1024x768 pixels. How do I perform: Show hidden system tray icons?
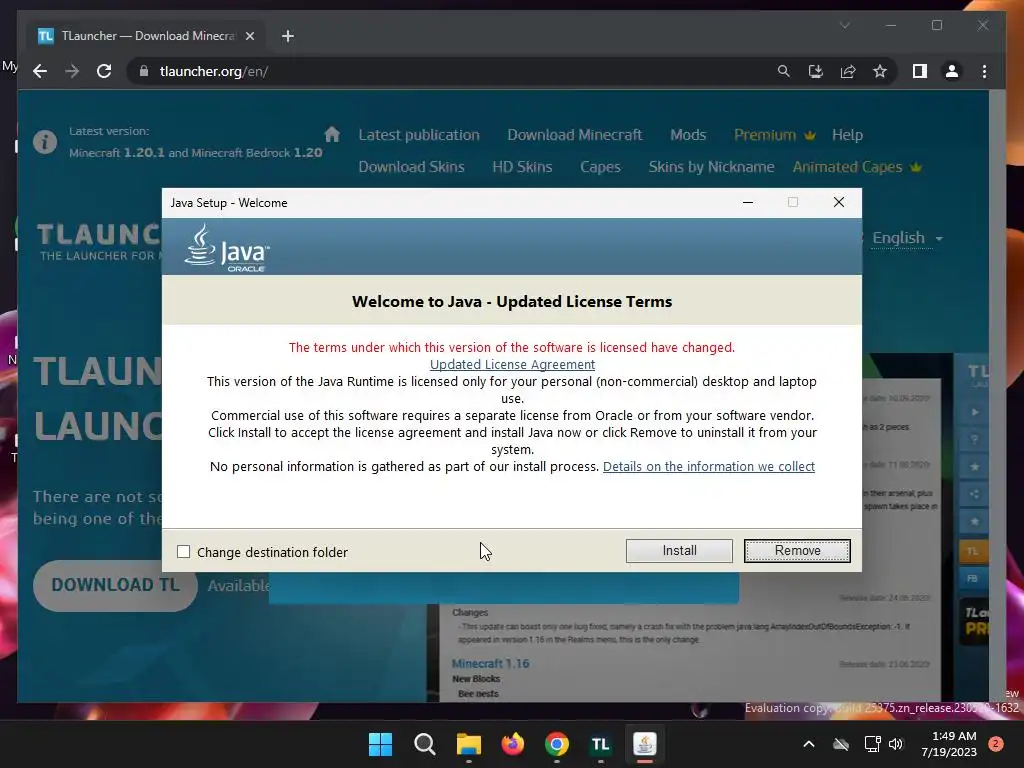click(808, 744)
